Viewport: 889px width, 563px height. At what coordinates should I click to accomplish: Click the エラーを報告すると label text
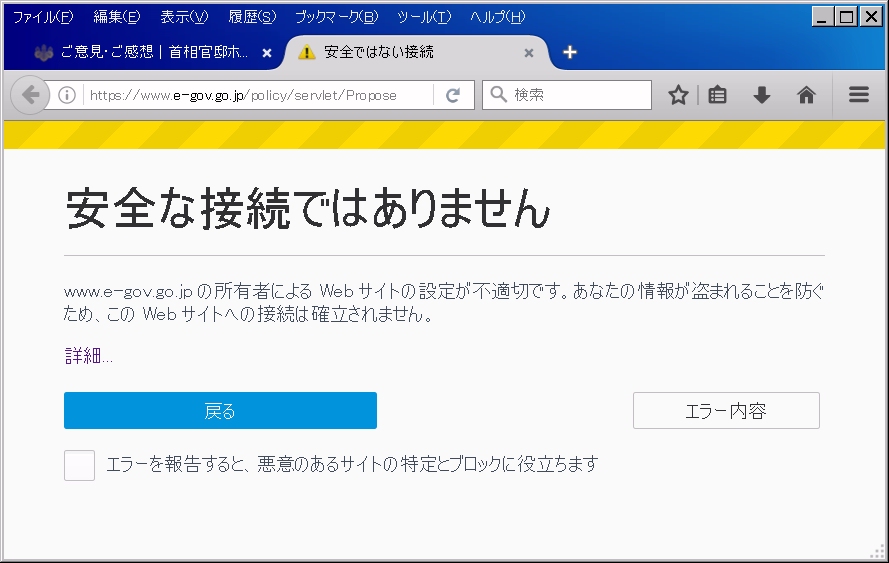click(x=352, y=464)
